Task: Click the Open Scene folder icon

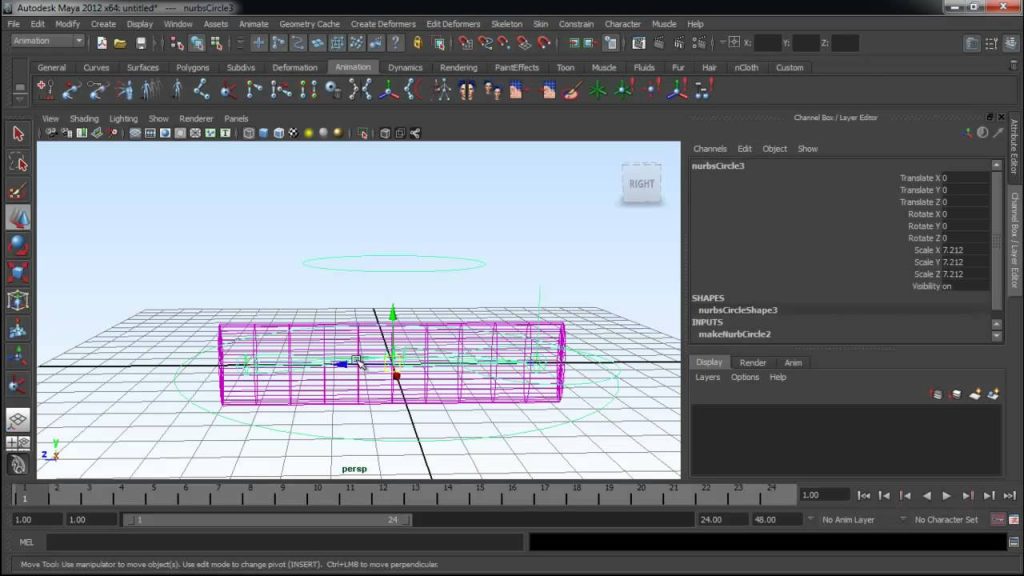Action: 120,43
